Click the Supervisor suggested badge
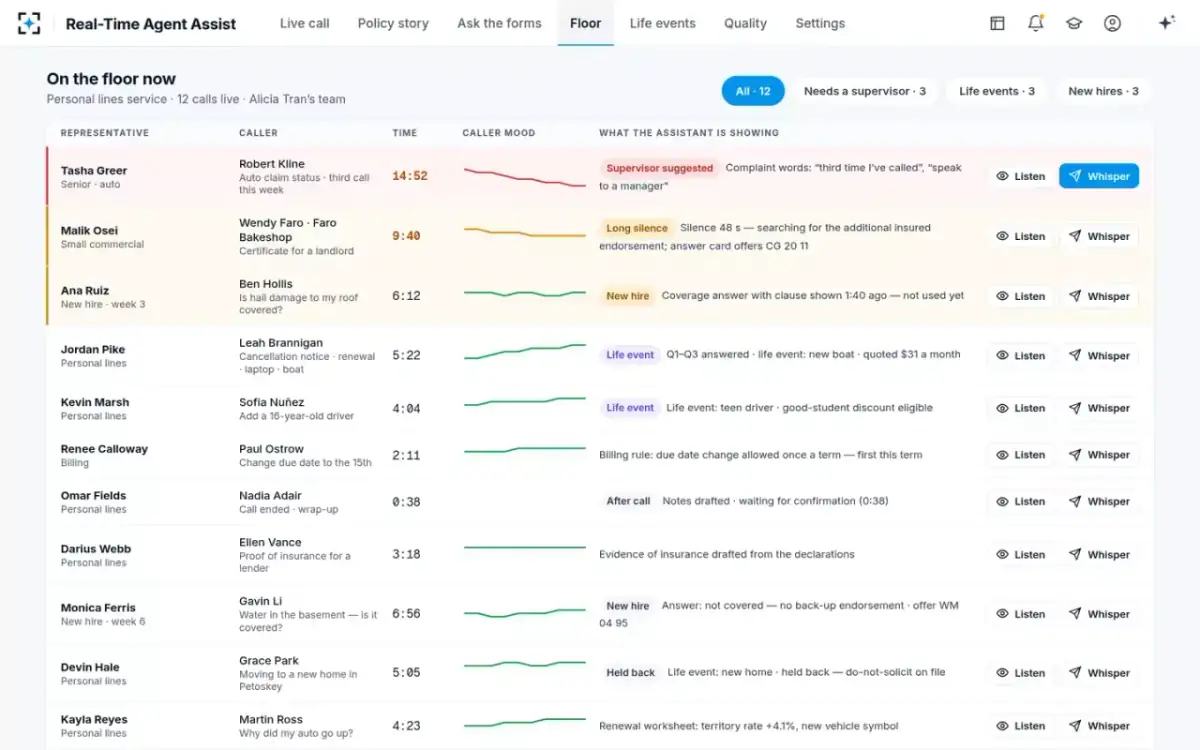The height and width of the screenshot is (750, 1200). pyautogui.click(x=659, y=168)
